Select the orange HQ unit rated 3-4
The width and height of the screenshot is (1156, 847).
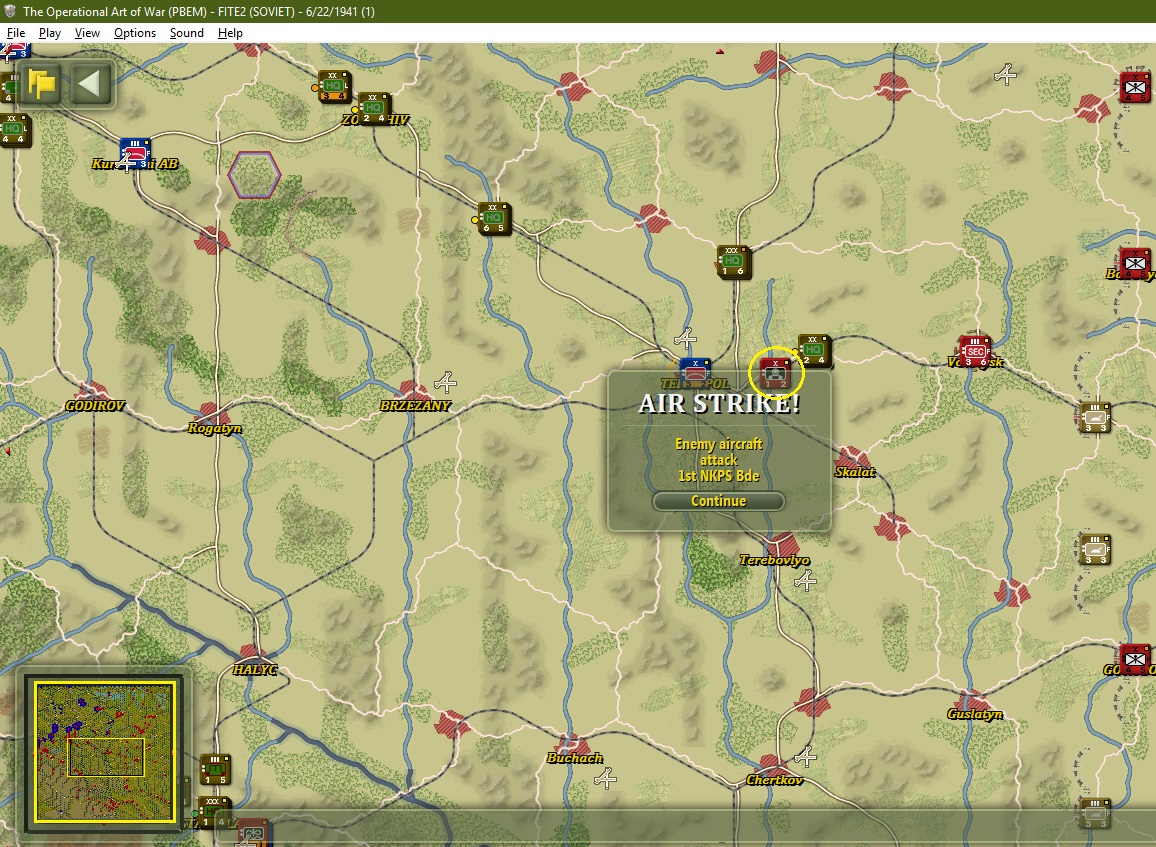point(333,86)
